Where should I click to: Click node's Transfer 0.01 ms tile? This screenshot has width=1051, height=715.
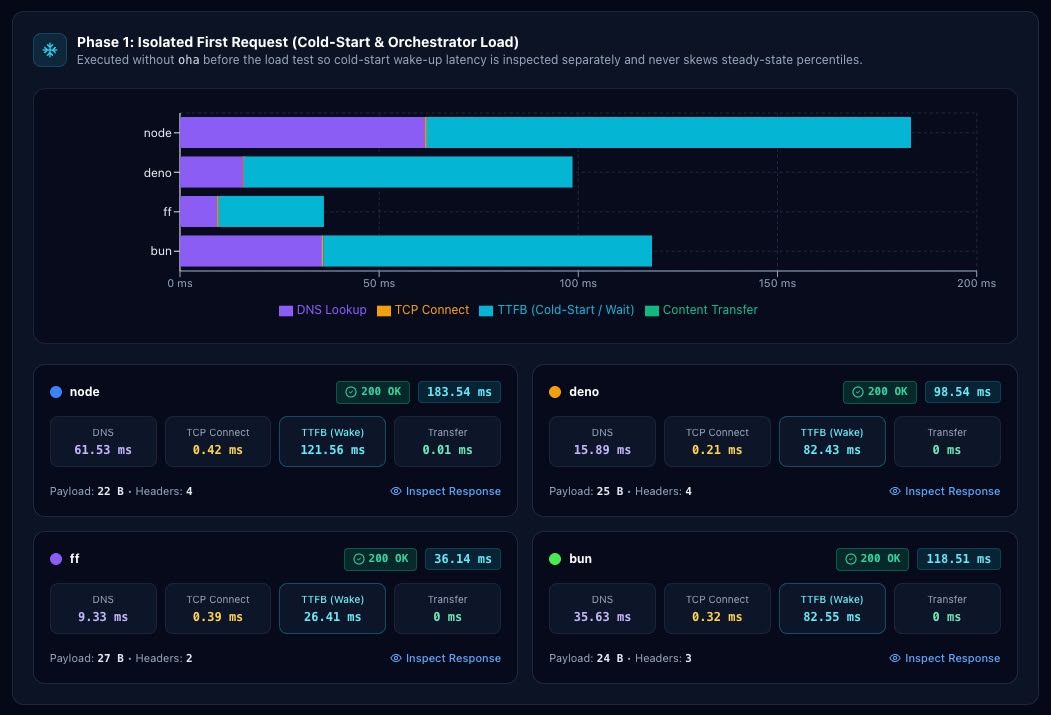(x=448, y=442)
